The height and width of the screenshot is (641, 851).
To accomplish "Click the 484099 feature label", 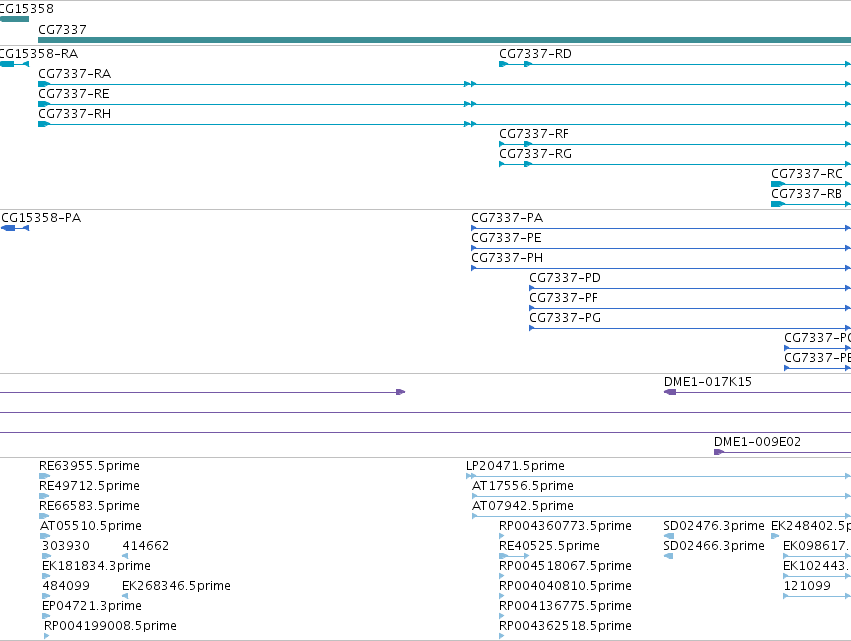I will click(66, 587).
